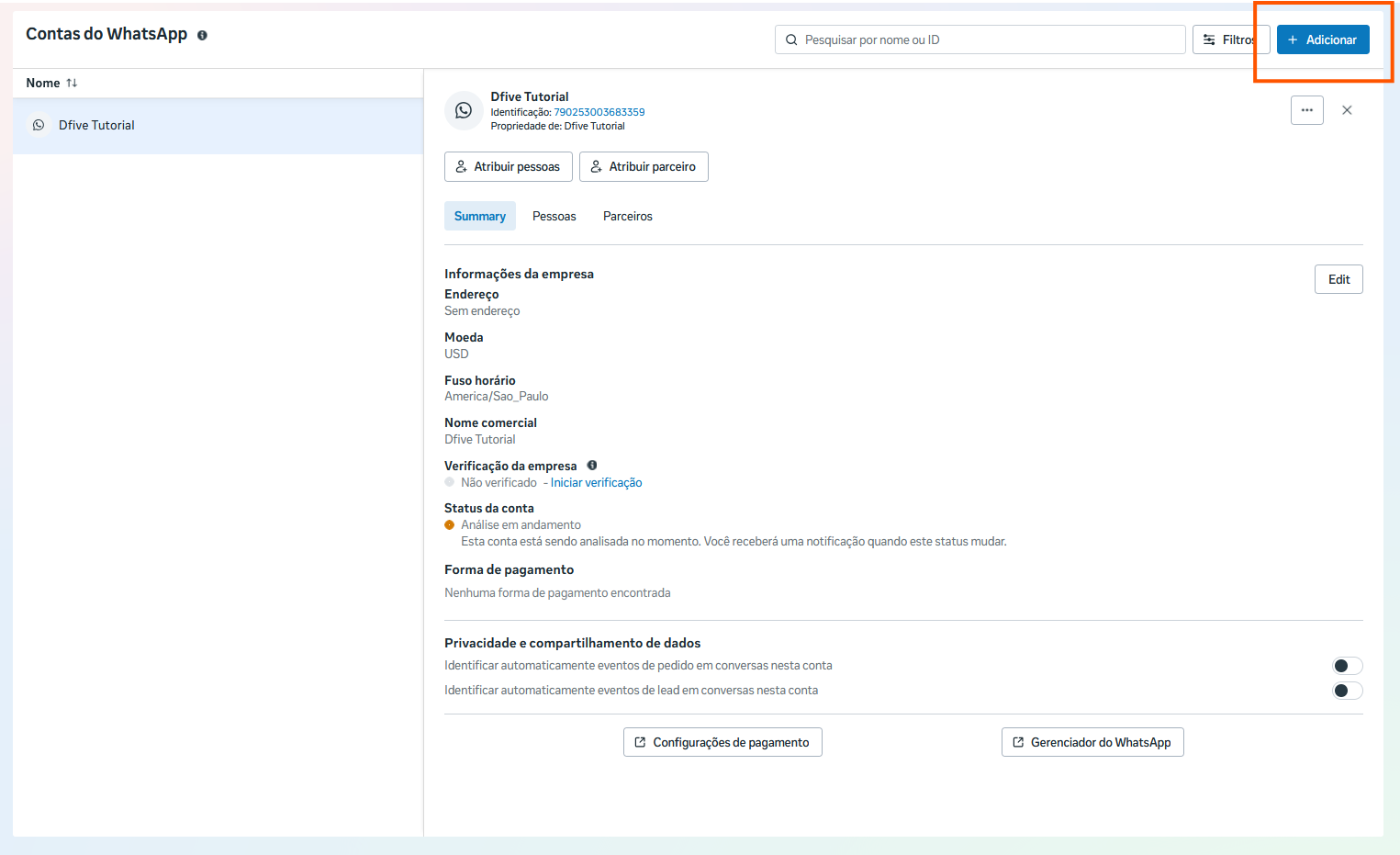
Task: Select the Summary tab
Action: [479, 216]
